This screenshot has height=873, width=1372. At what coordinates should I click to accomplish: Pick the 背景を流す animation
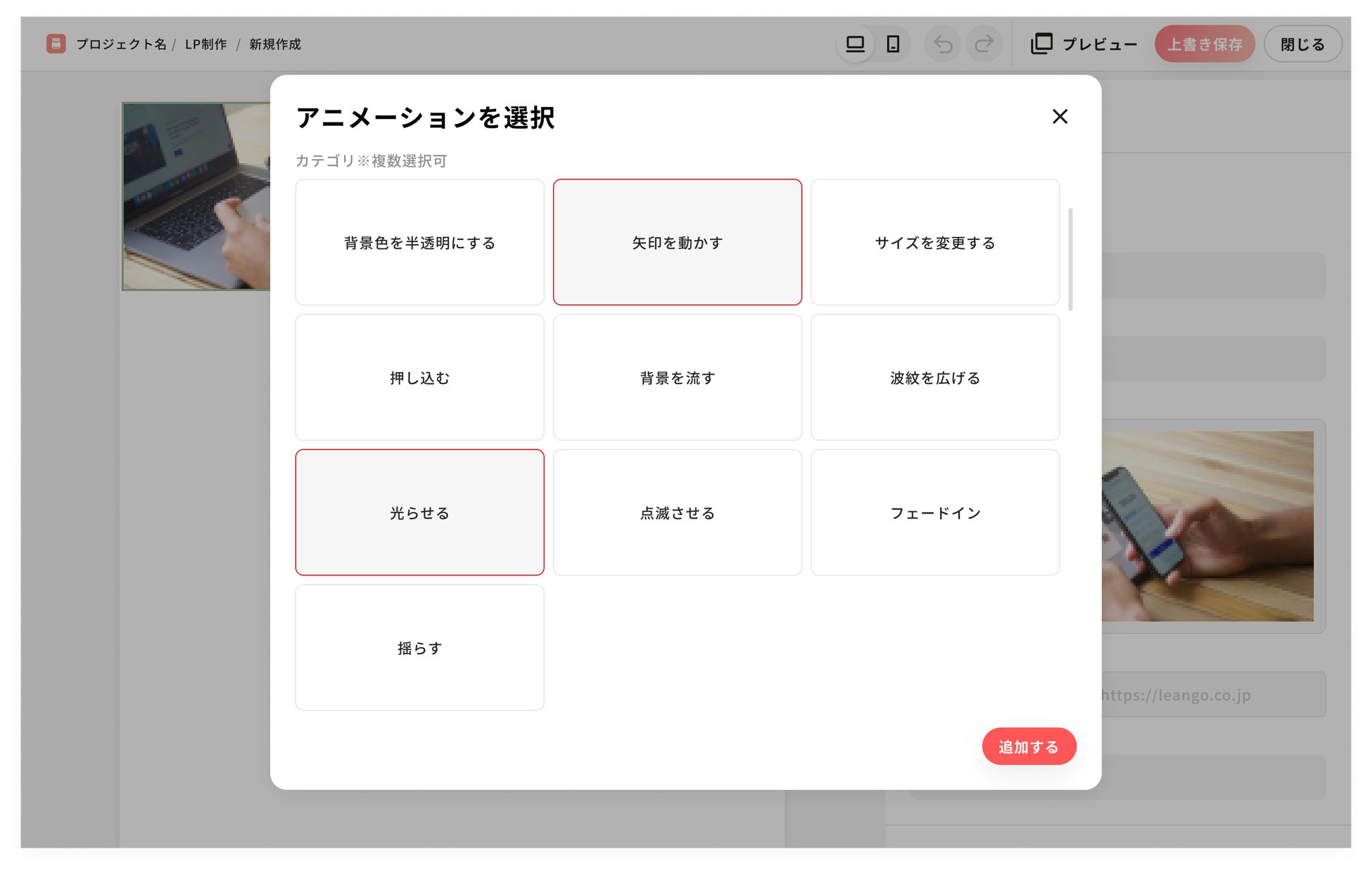[x=677, y=377]
